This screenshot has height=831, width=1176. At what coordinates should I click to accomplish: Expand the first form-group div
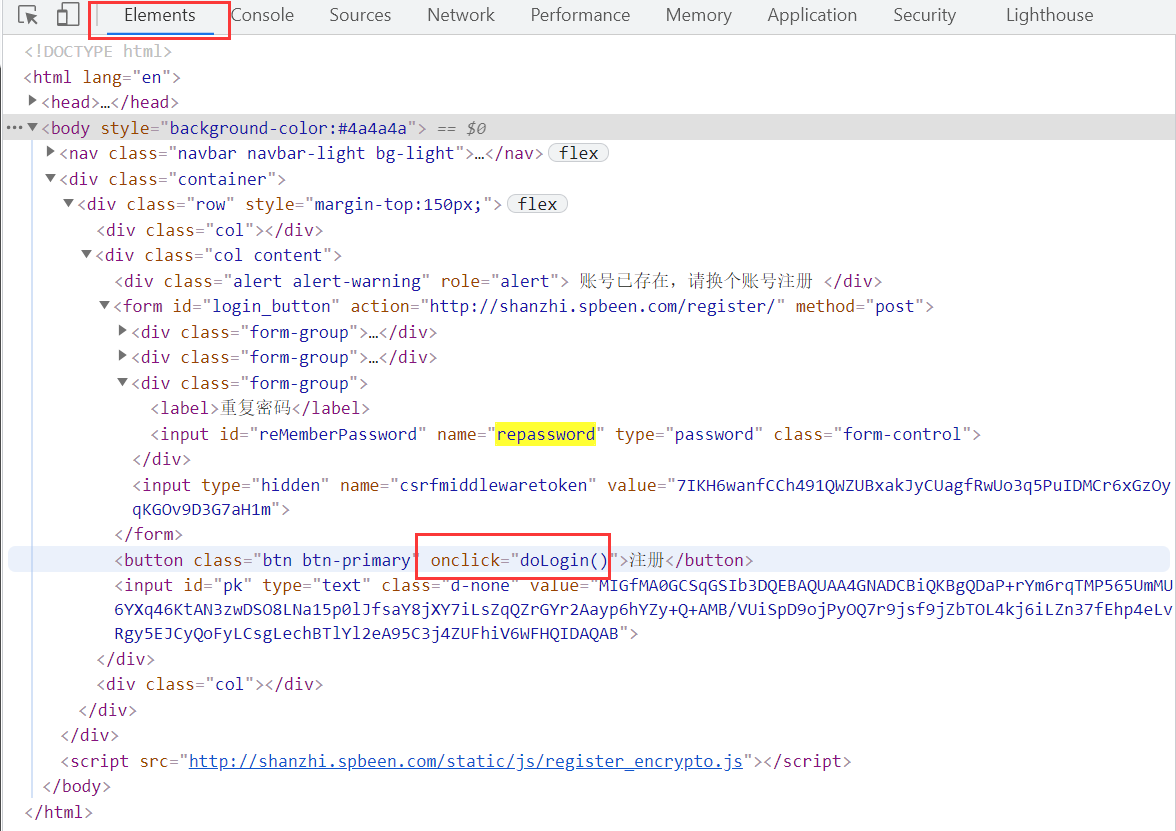tap(122, 331)
